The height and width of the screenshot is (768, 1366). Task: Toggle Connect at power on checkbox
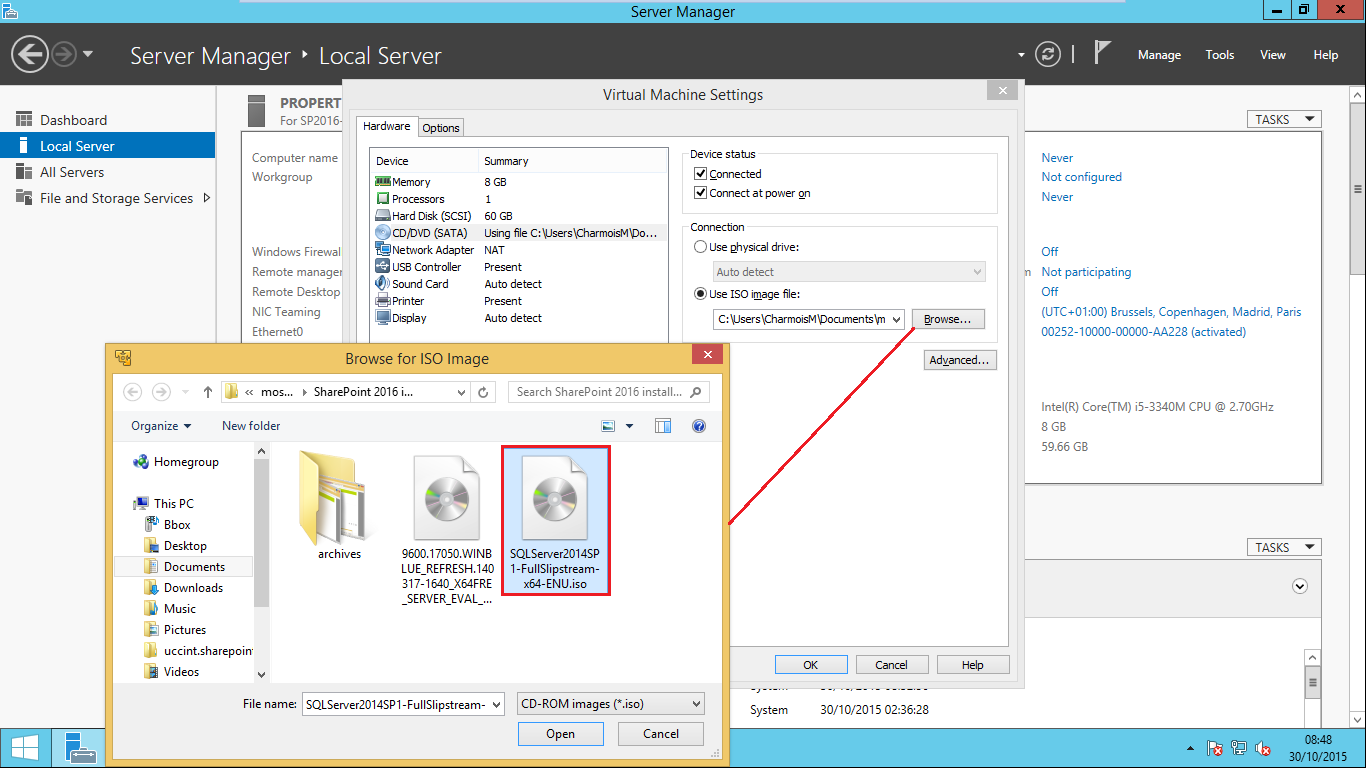coord(701,193)
